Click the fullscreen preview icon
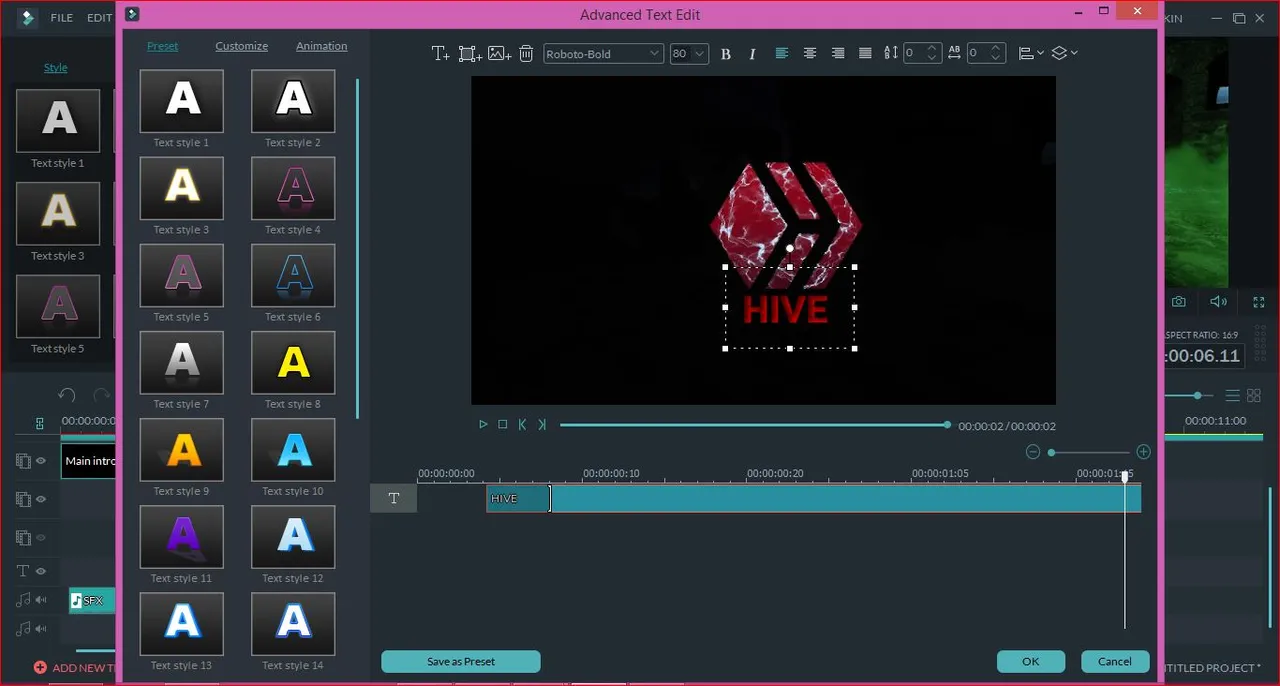The height and width of the screenshot is (686, 1280). pos(1259,302)
